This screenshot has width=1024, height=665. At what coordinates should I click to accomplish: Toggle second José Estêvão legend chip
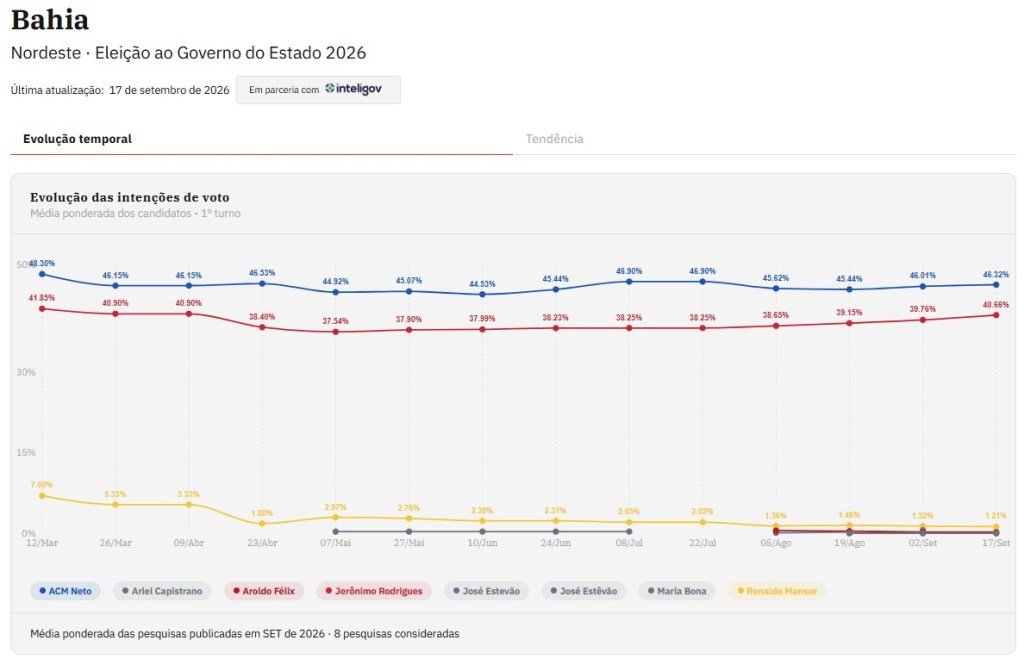583,591
